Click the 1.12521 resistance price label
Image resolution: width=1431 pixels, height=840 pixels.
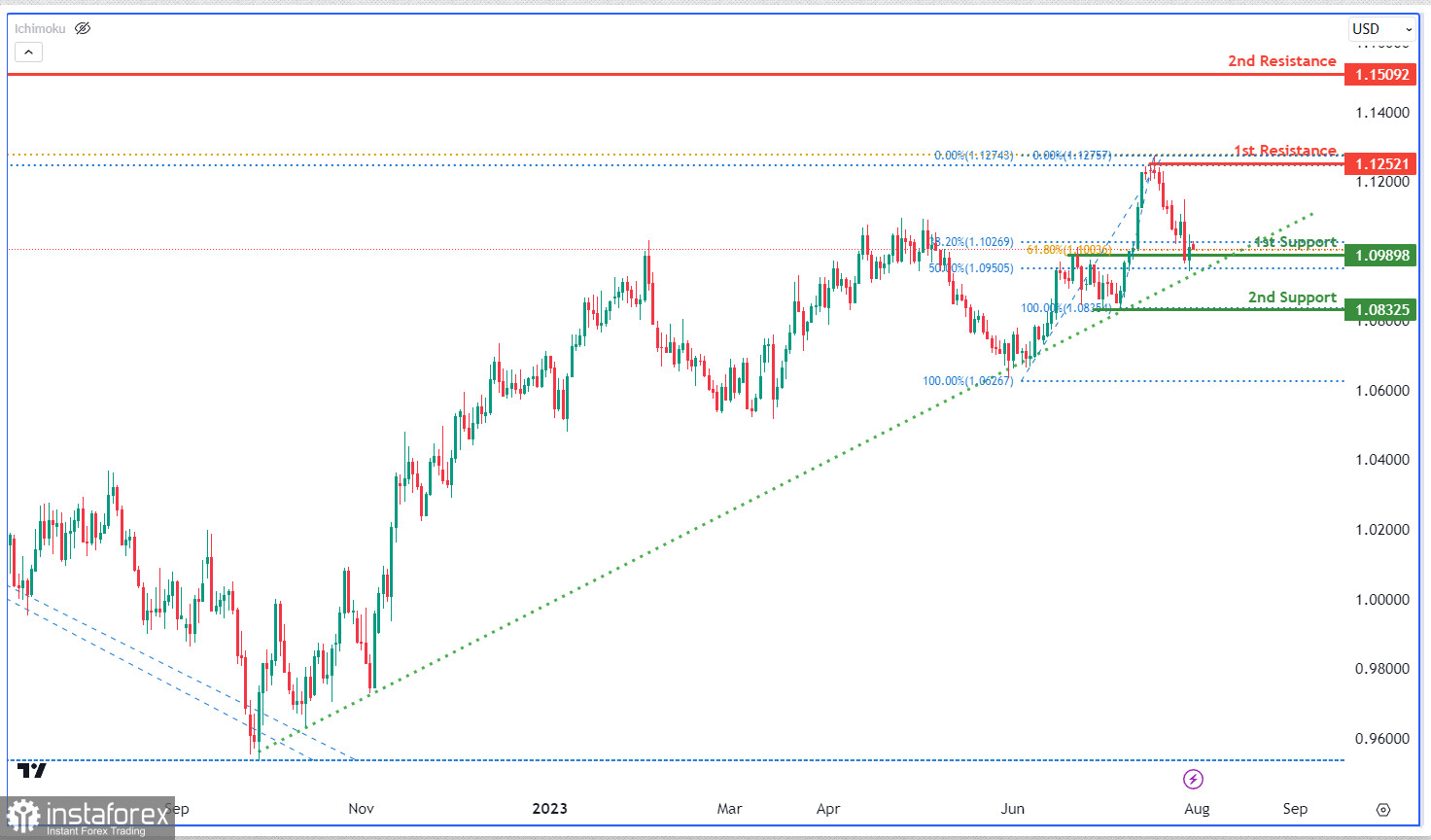coord(1380,164)
